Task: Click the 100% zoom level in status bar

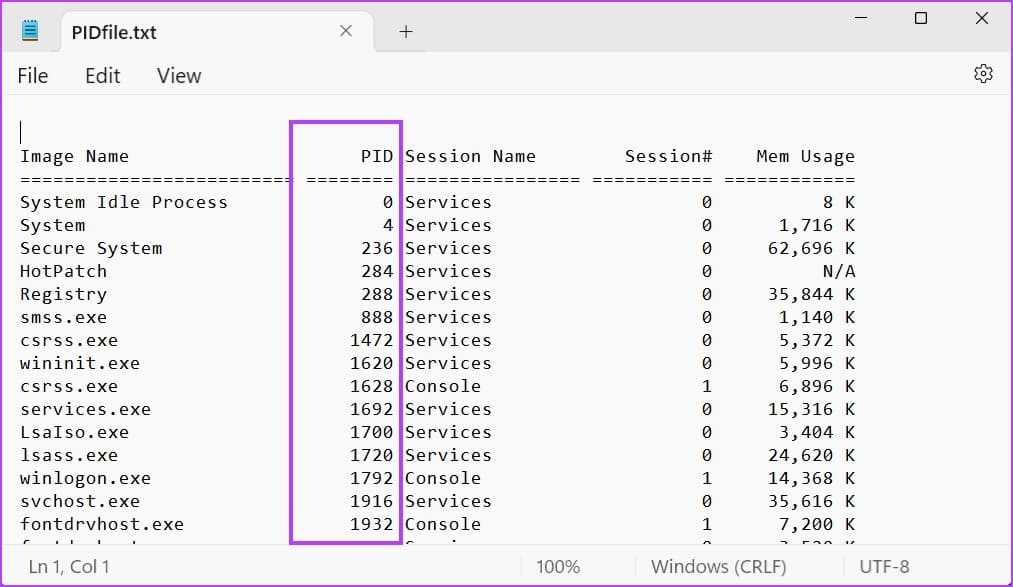Action: click(558, 567)
